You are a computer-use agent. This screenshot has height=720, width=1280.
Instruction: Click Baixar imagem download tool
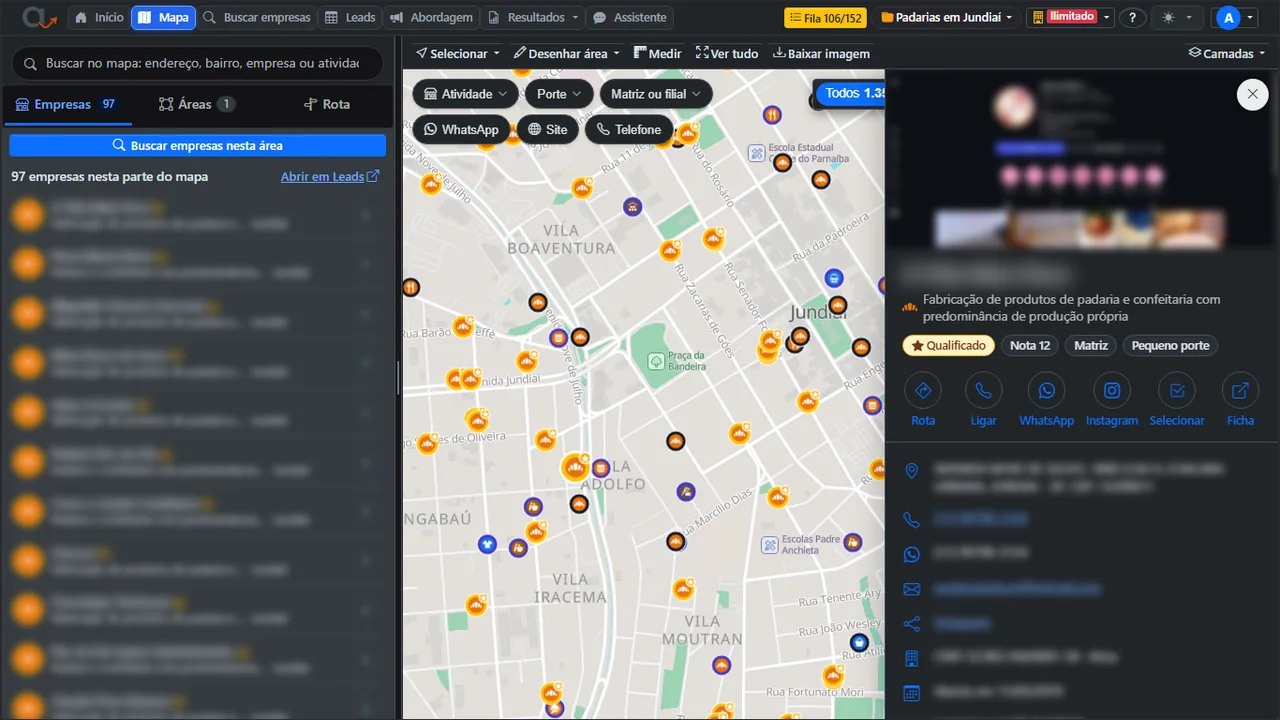pos(821,53)
